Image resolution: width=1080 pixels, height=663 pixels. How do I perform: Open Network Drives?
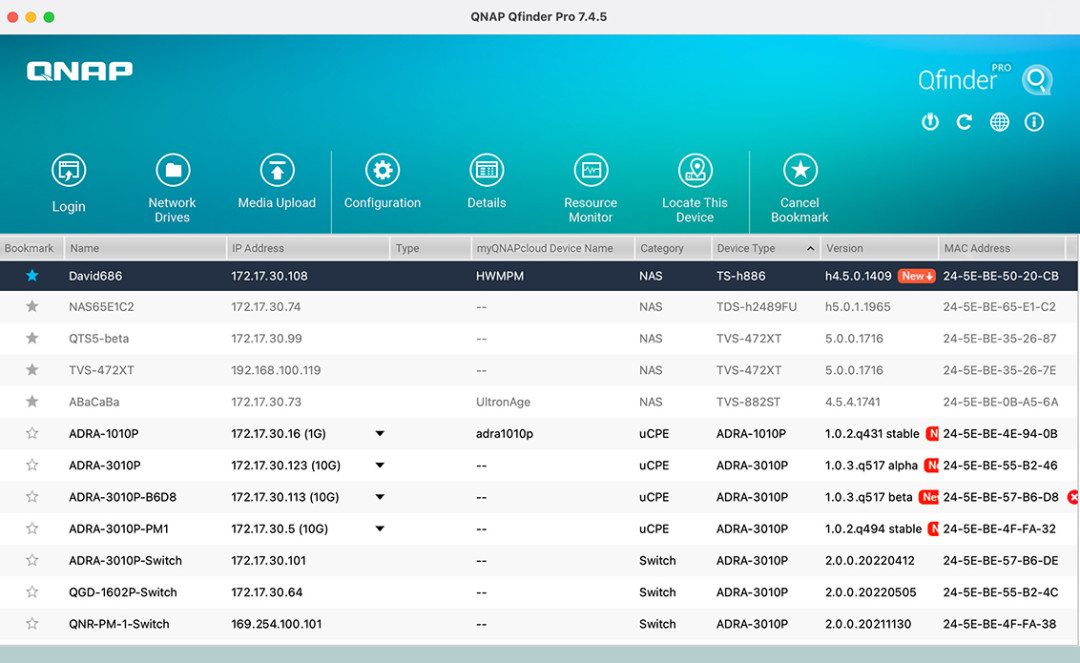click(172, 188)
